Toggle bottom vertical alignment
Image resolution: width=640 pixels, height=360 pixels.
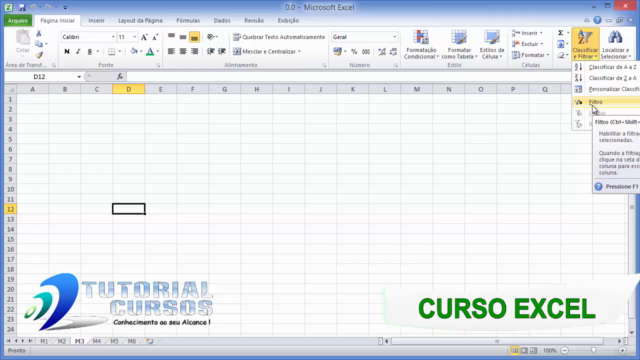[194, 37]
